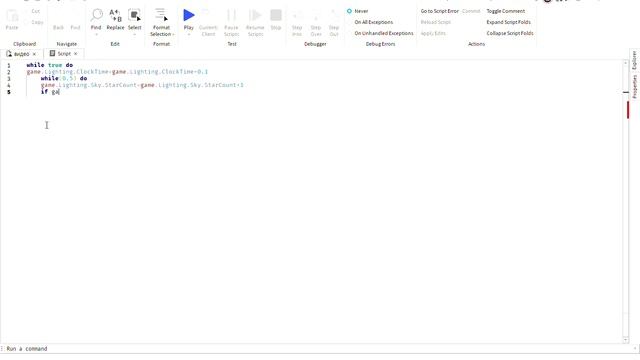Viewport: 640px width, 360px height.
Task: Open the Properties side panel tab
Action: 634,87
